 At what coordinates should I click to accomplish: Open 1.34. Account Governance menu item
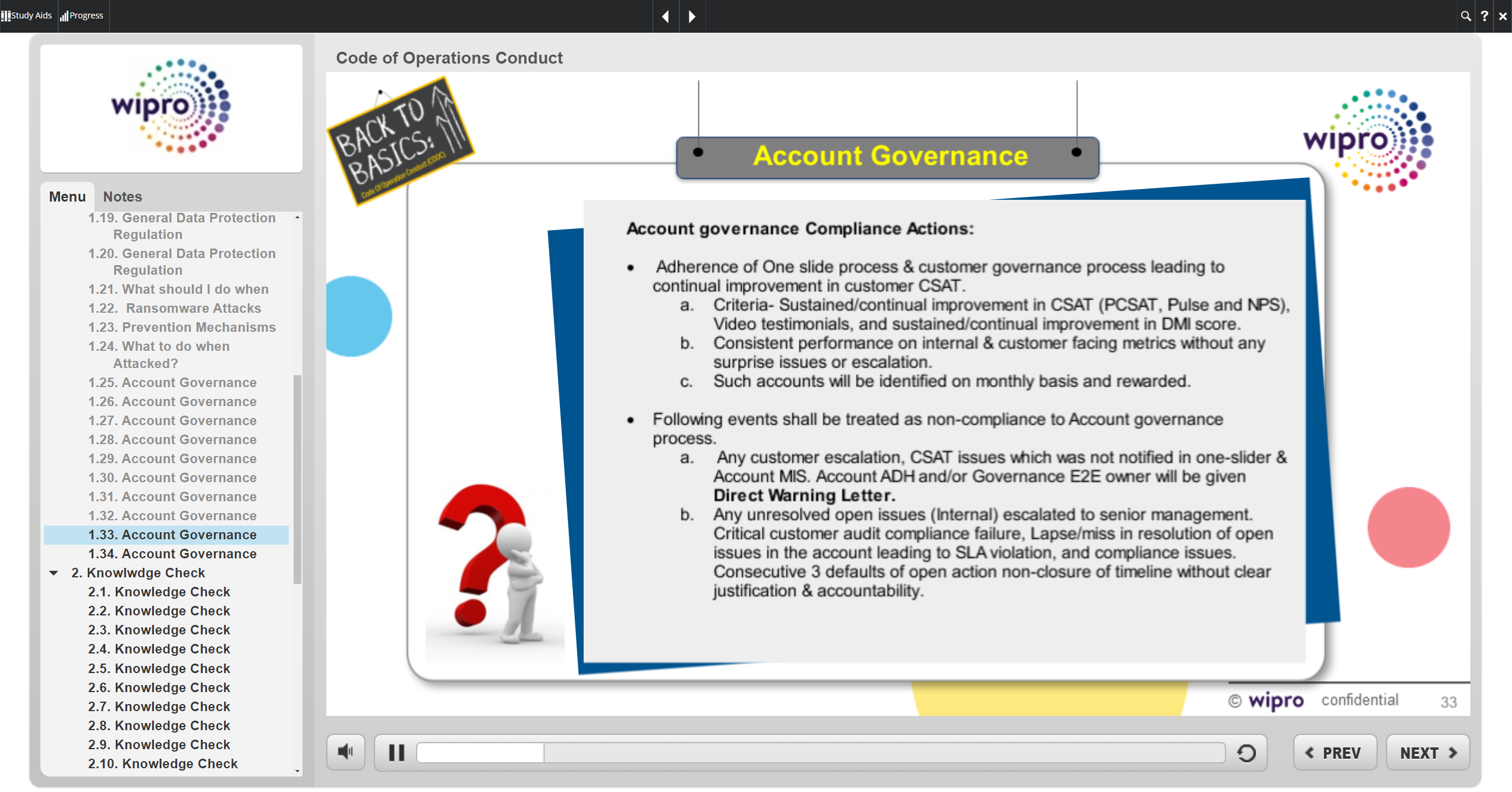click(x=172, y=554)
